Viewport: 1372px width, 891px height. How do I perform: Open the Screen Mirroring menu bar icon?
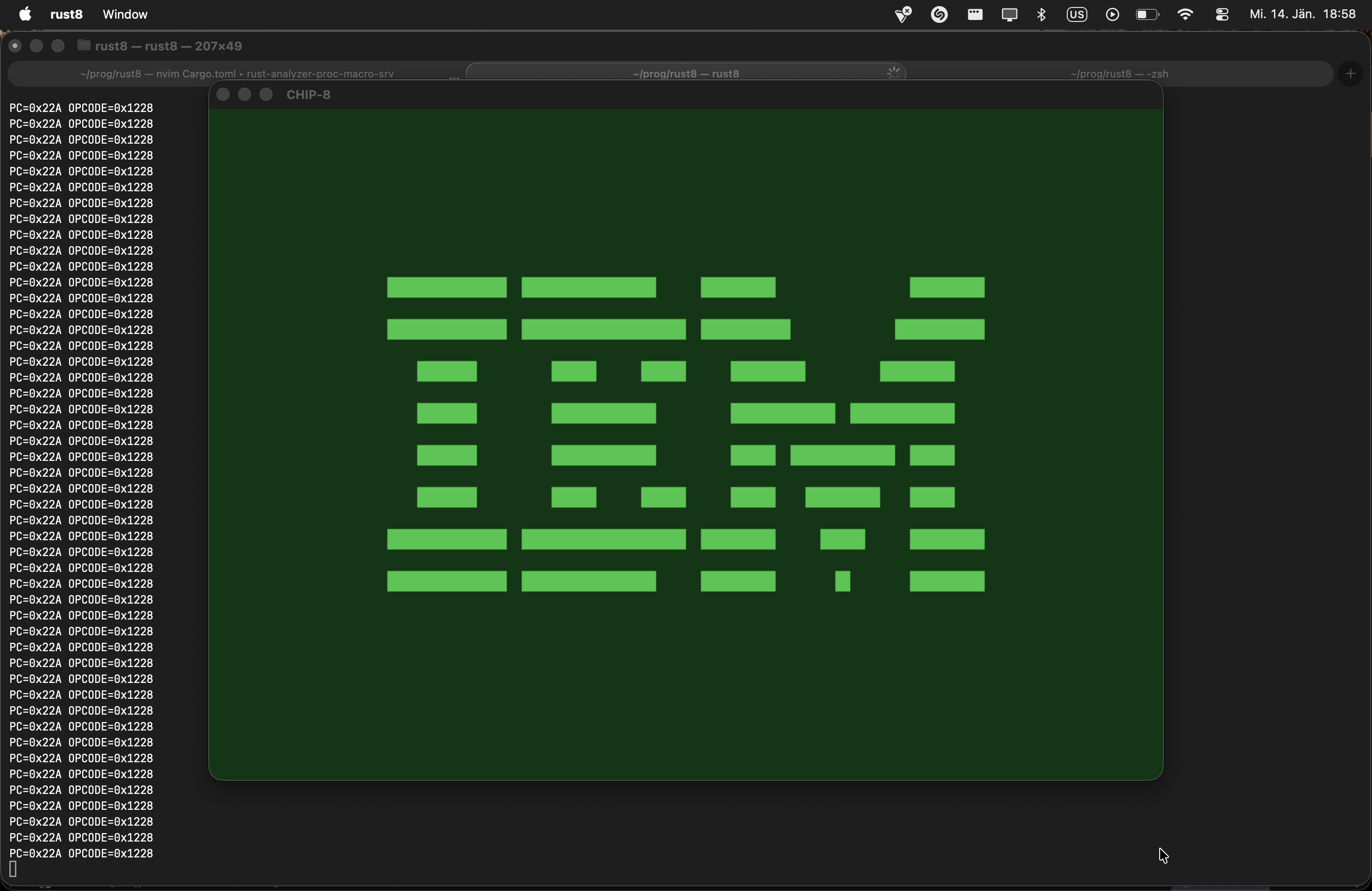tap(1010, 14)
